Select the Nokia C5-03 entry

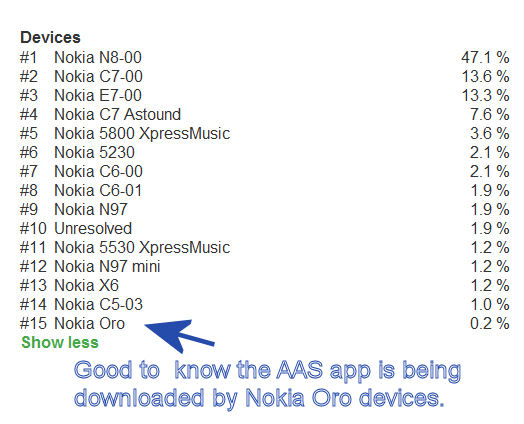[98, 305]
